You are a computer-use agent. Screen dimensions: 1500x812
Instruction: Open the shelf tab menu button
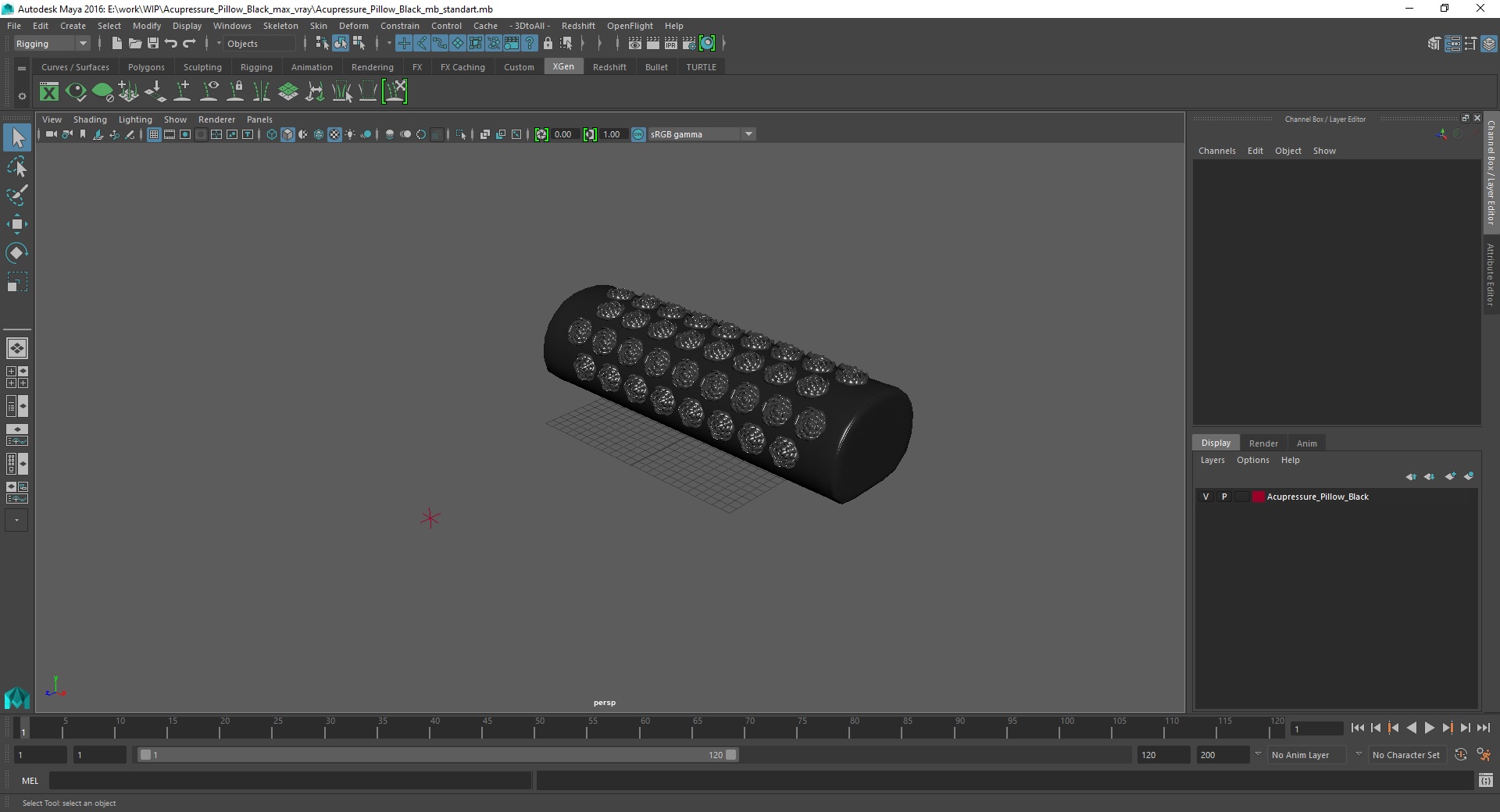click(22, 68)
